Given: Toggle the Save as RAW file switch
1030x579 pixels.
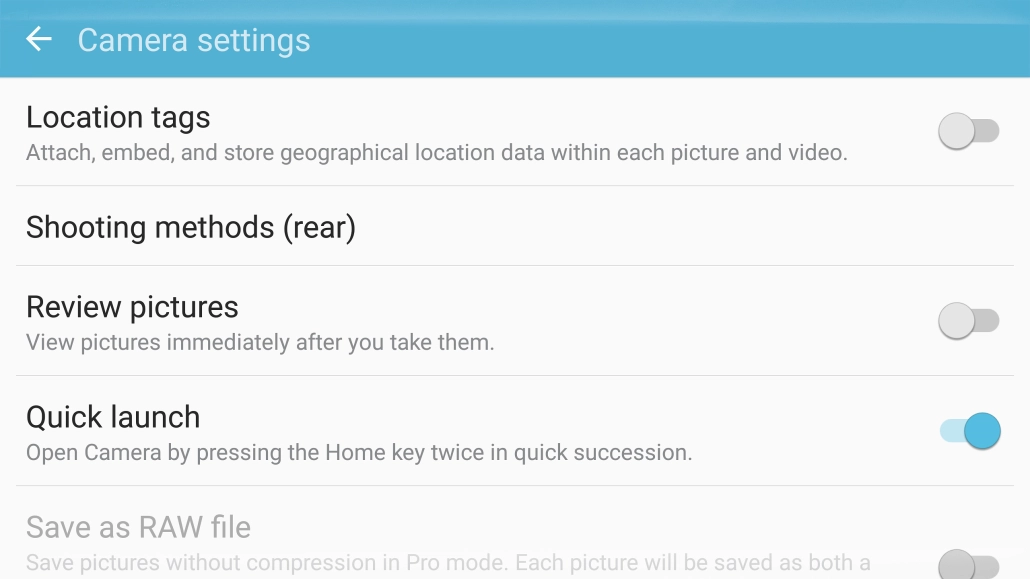Looking at the screenshot, I should coord(968,564).
